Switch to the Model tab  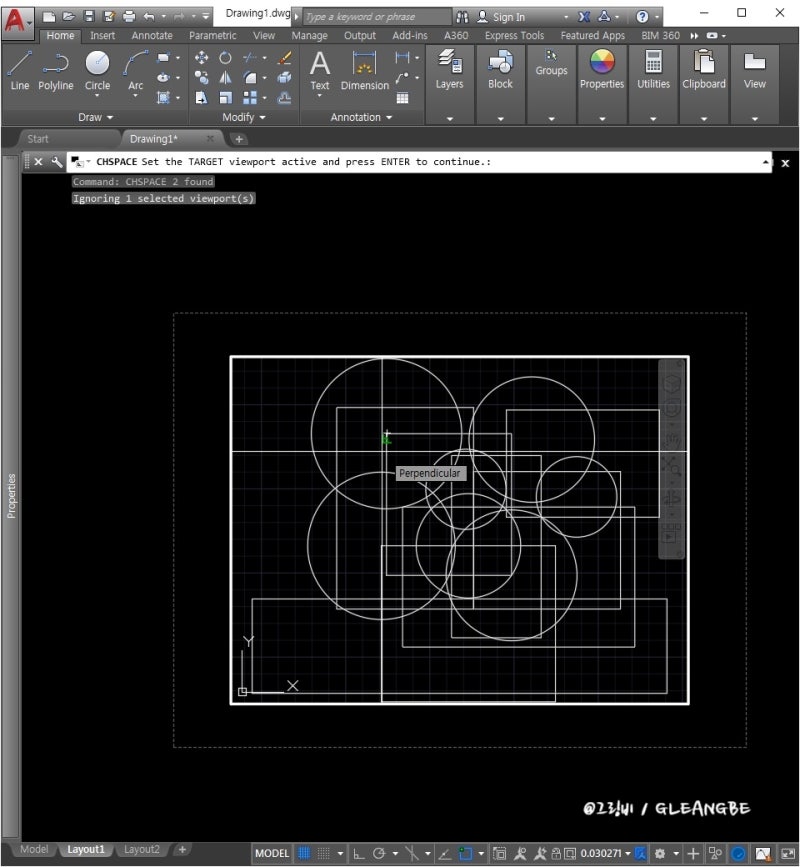[34, 848]
